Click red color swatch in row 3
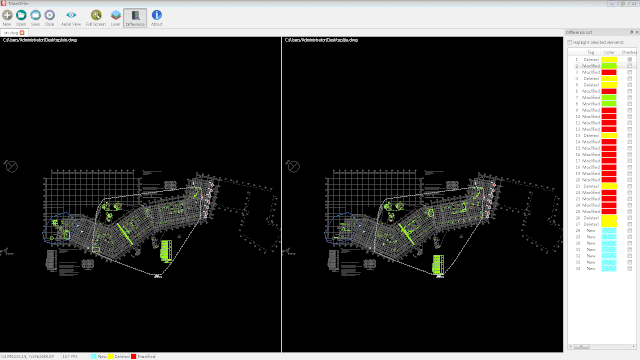The image size is (640, 360). point(609,72)
